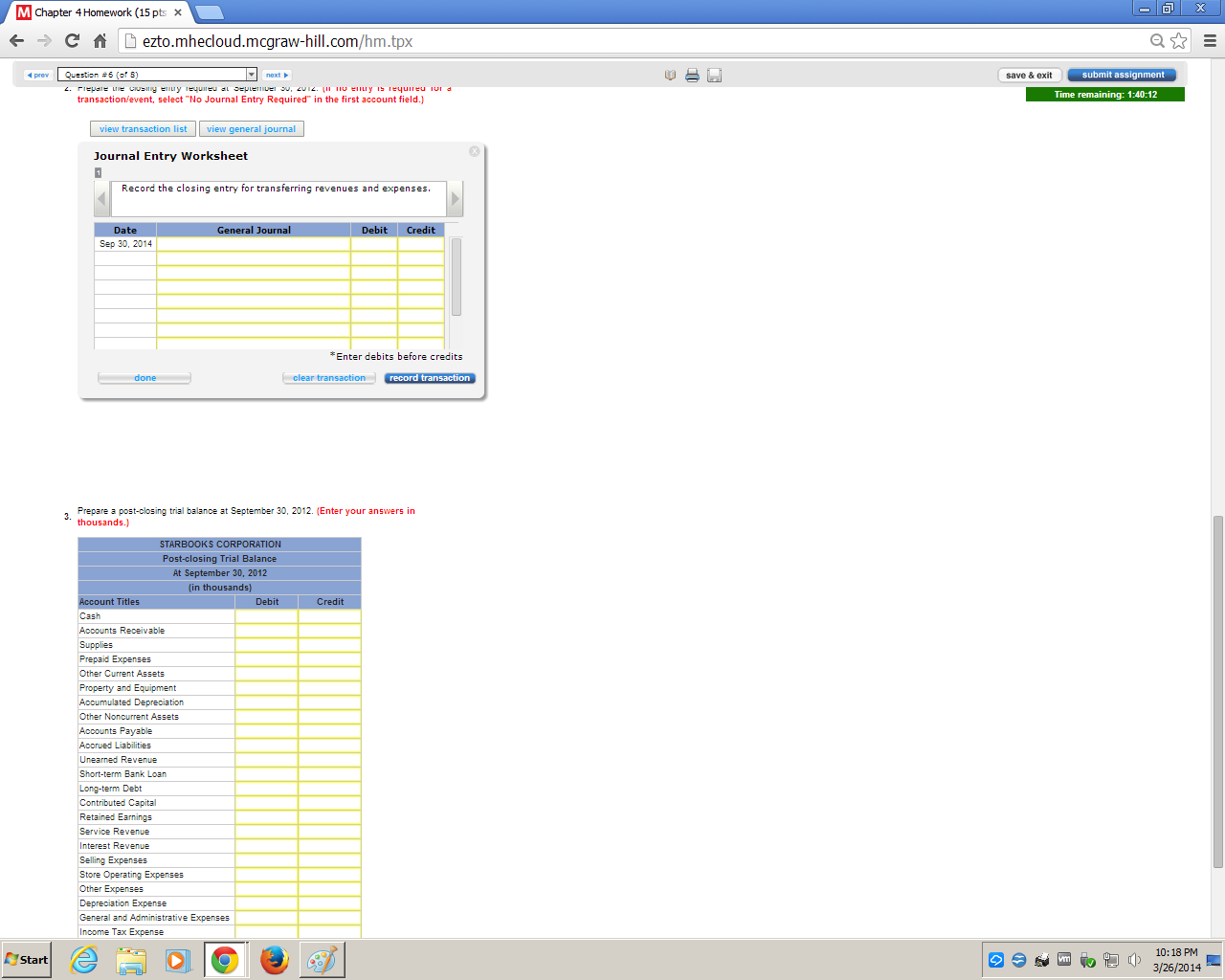Click the browser back arrow

16,41
